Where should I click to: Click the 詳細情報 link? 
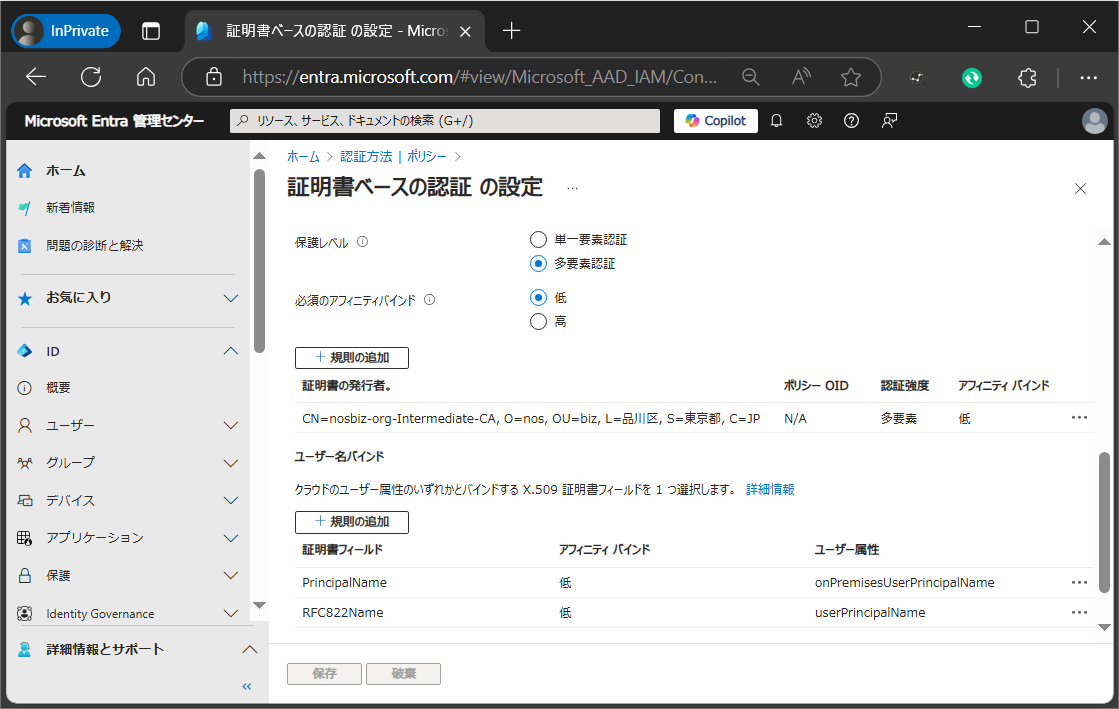(770, 489)
